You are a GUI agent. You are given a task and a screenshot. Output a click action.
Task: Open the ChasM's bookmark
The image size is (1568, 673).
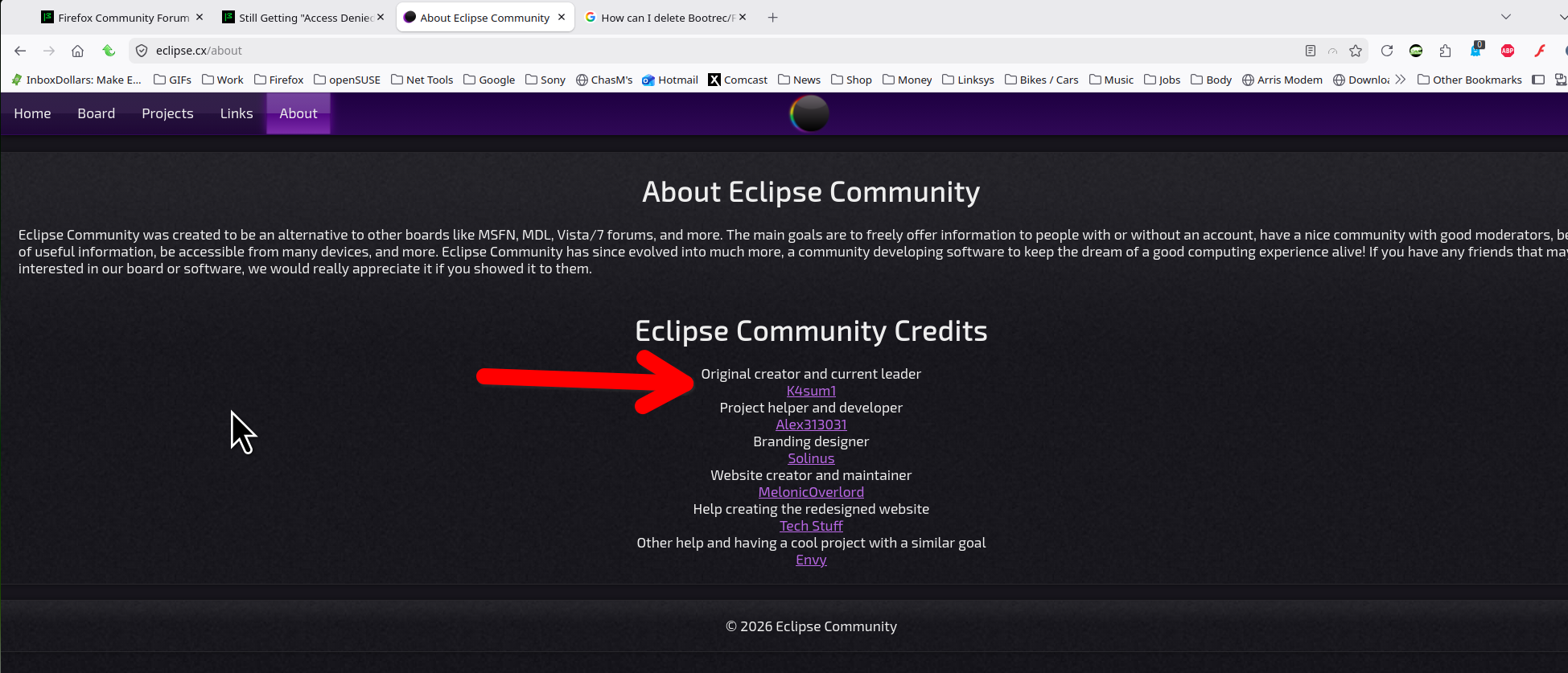[x=604, y=80]
